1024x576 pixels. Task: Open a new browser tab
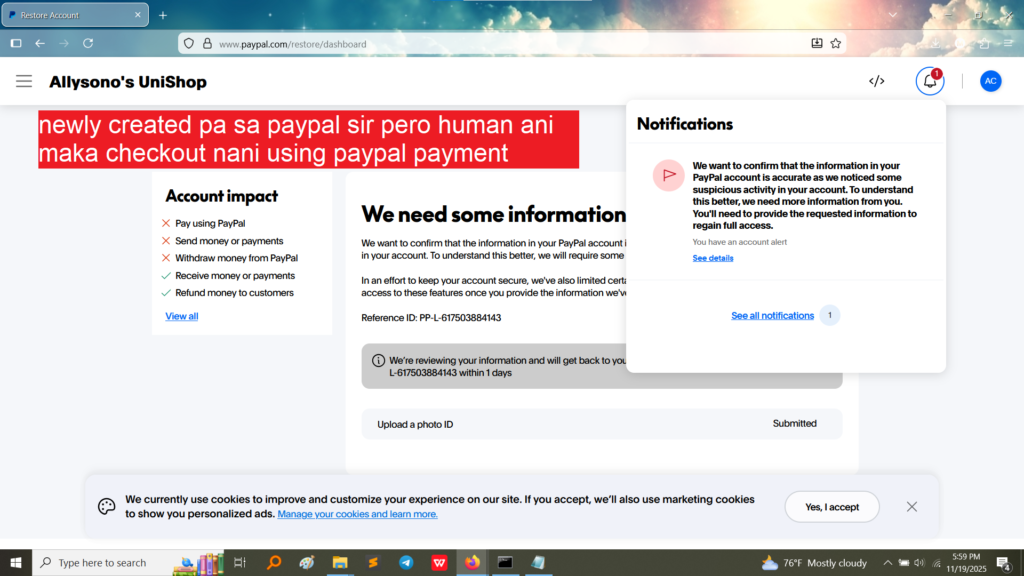point(163,15)
